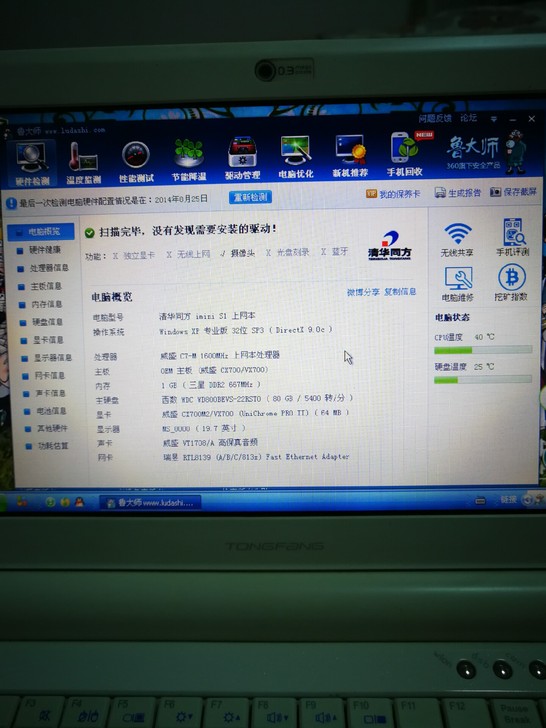Click the 无线上网 feature indicator
The width and height of the screenshot is (546, 728).
(x=188, y=254)
